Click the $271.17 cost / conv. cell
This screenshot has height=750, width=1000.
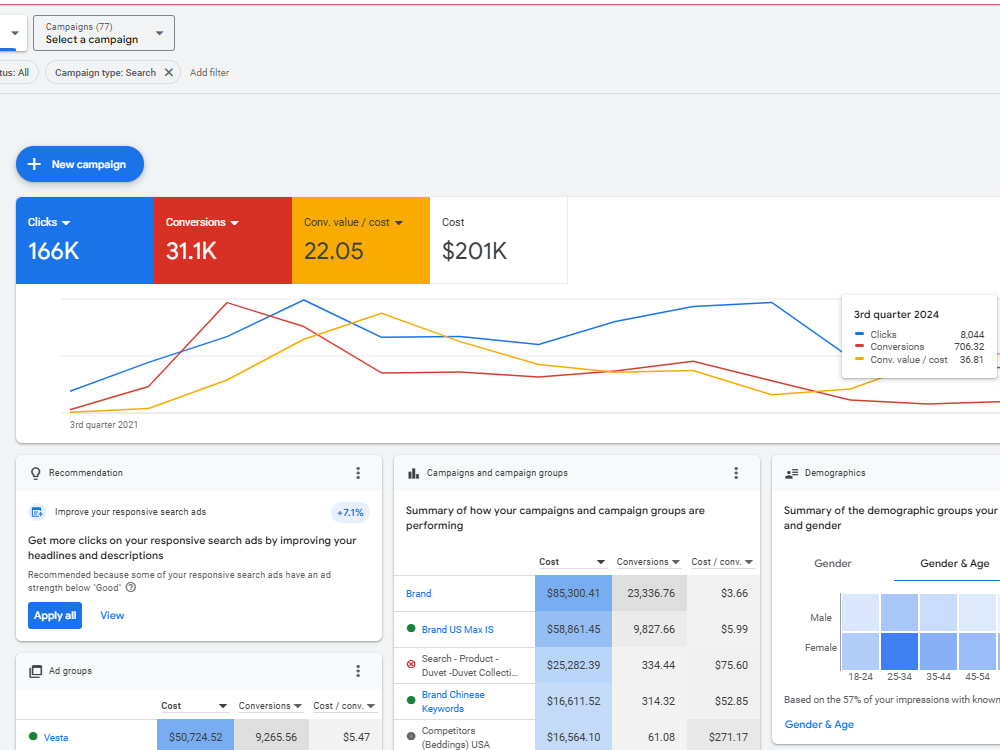point(723,737)
